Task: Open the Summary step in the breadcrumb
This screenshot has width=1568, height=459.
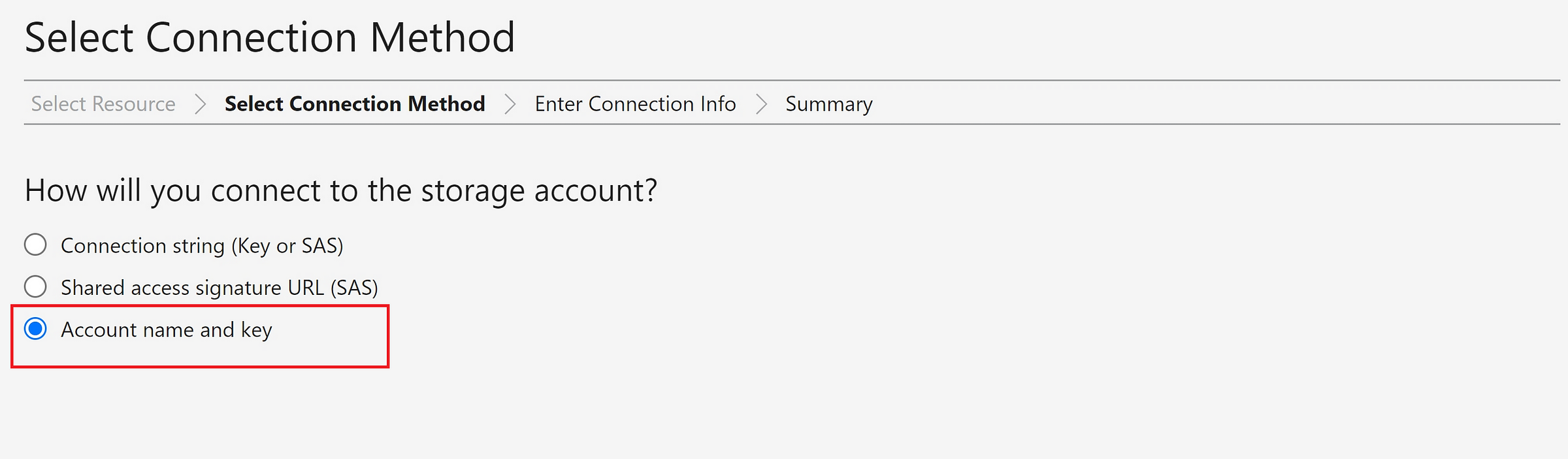Action: pos(829,105)
